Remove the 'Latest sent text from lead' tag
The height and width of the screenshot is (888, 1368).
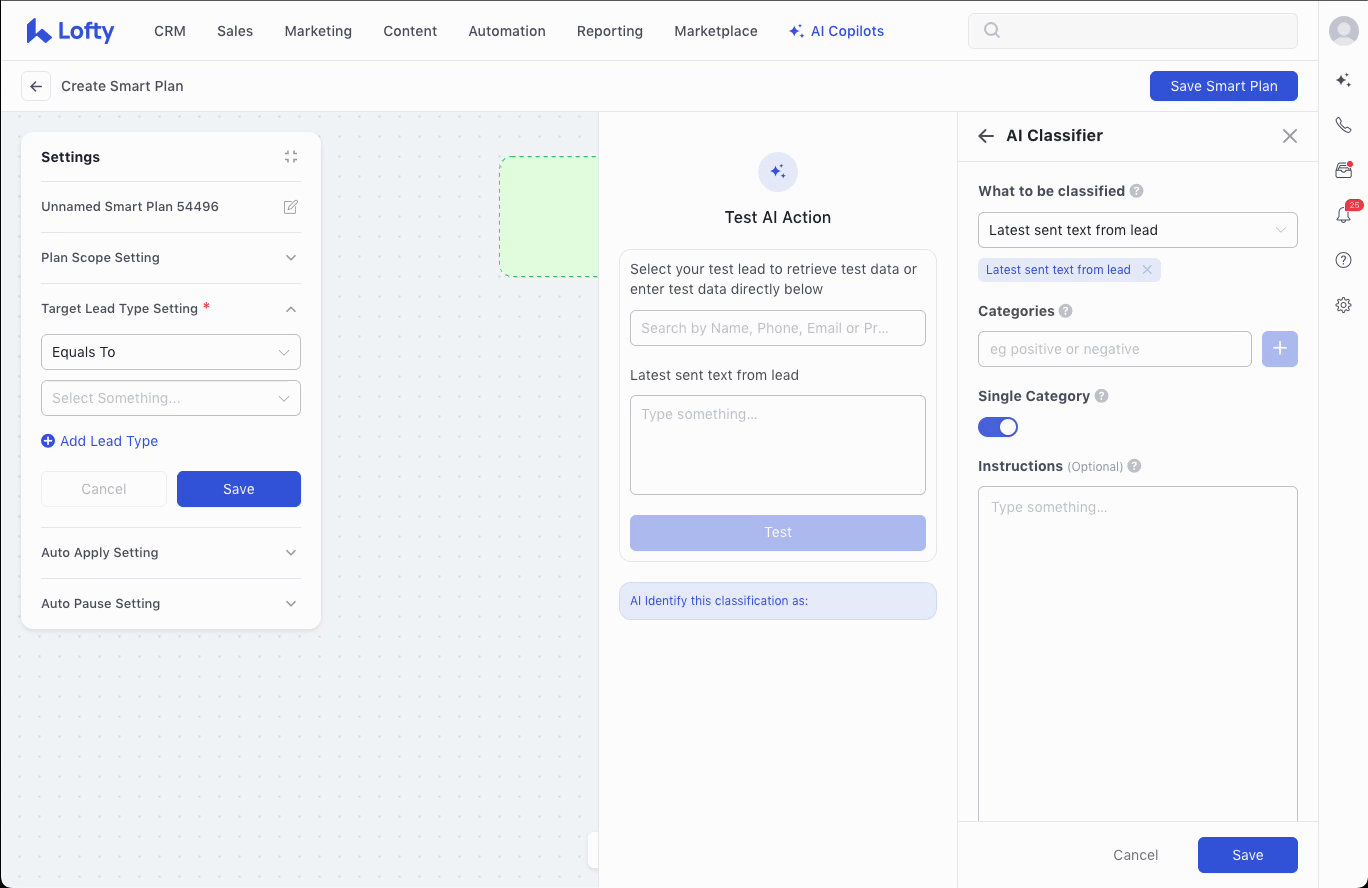click(x=1147, y=270)
